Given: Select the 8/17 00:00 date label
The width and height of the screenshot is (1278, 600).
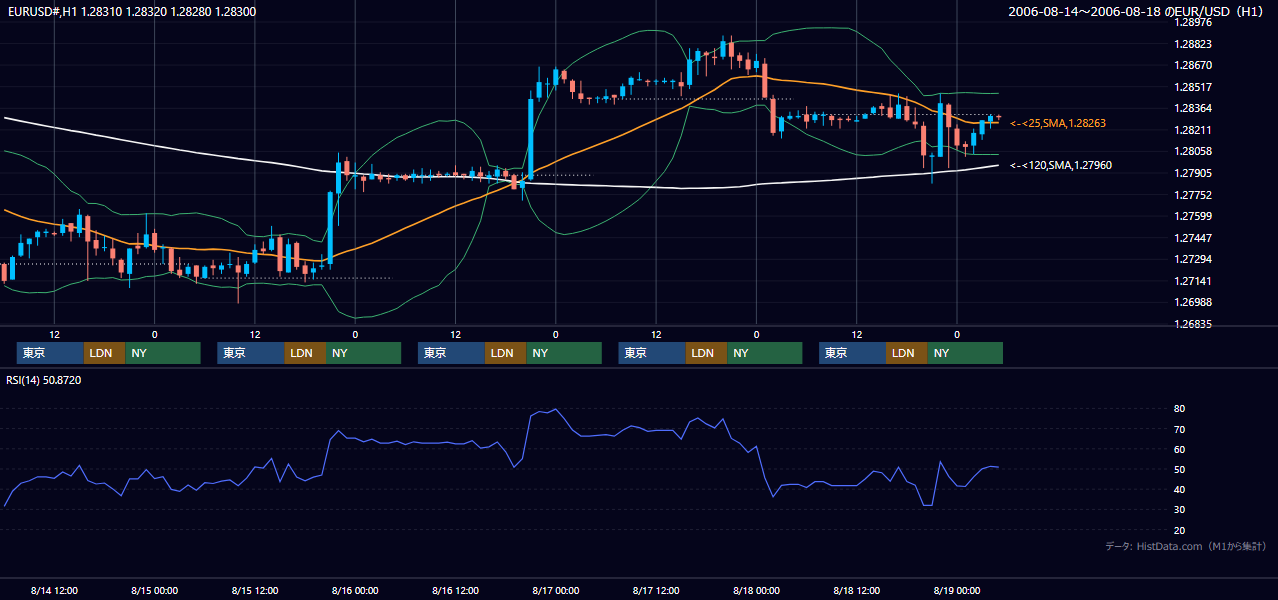Looking at the screenshot, I should tap(556, 591).
